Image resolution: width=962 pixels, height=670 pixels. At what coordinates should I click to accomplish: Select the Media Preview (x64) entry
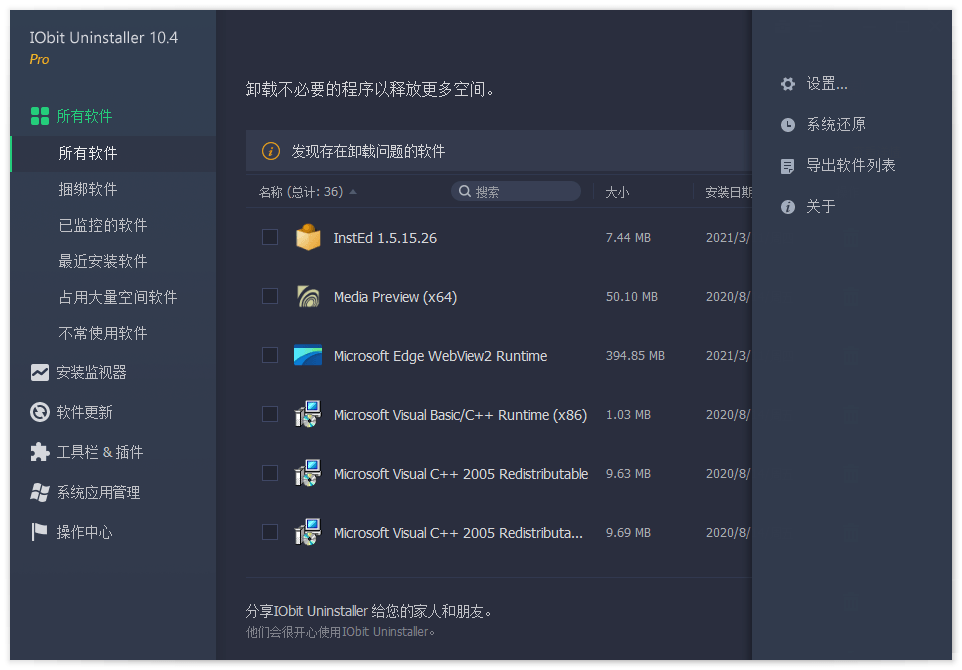(395, 297)
